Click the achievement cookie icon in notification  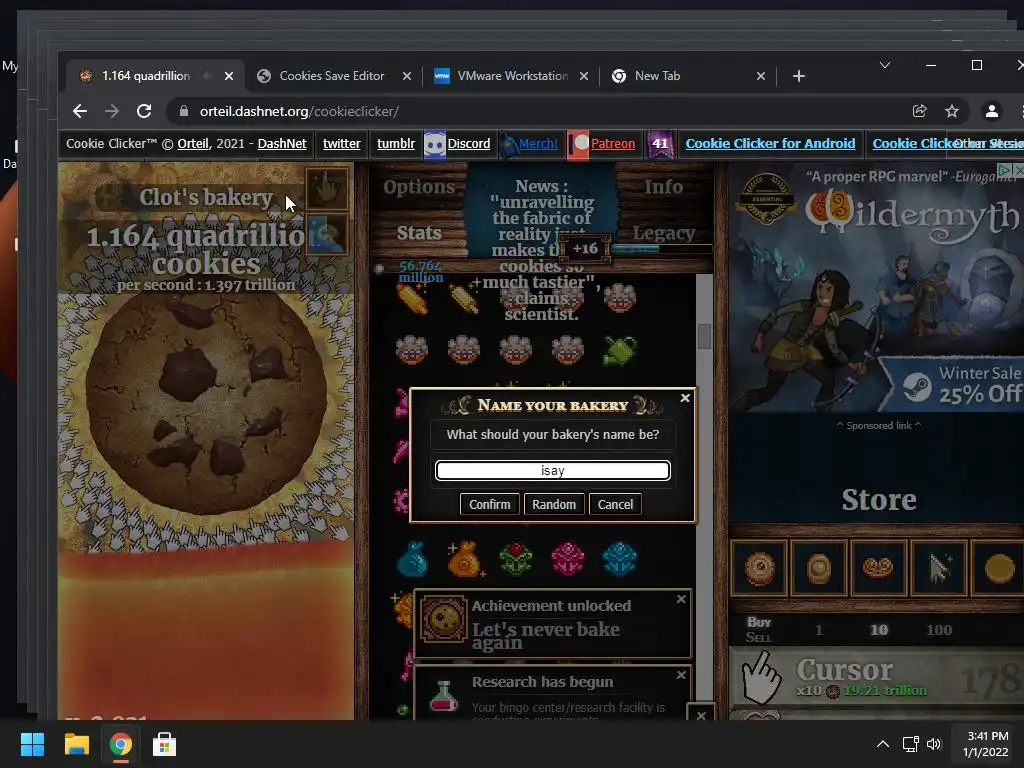click(443, 619)
